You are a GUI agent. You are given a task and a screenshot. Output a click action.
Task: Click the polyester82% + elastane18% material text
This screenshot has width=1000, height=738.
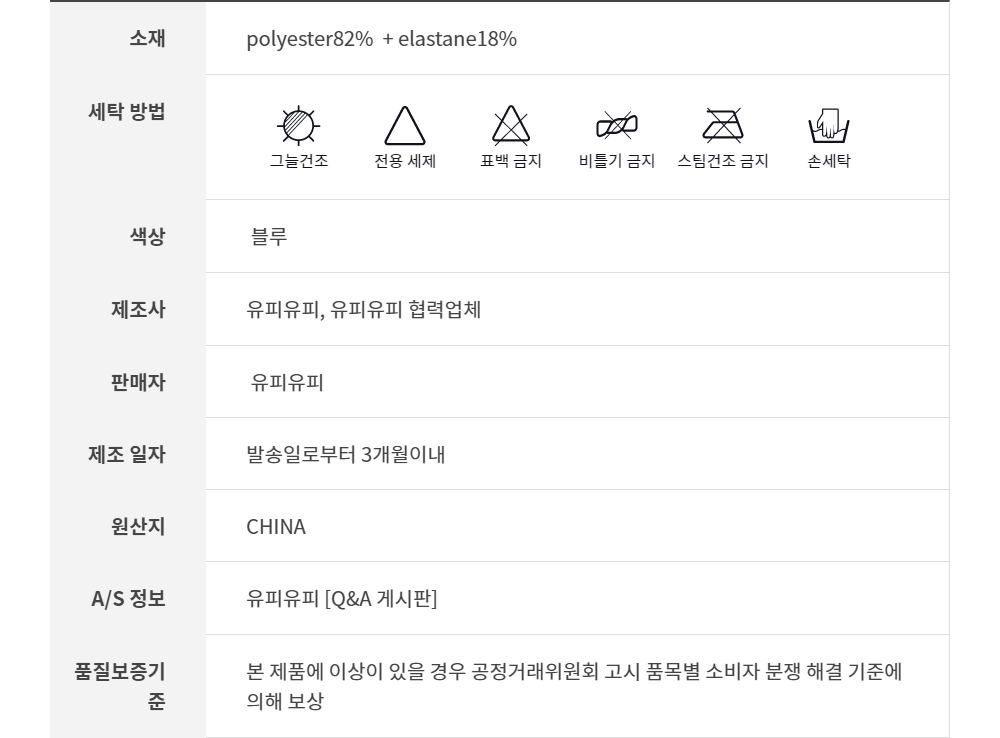click(381, 39)
